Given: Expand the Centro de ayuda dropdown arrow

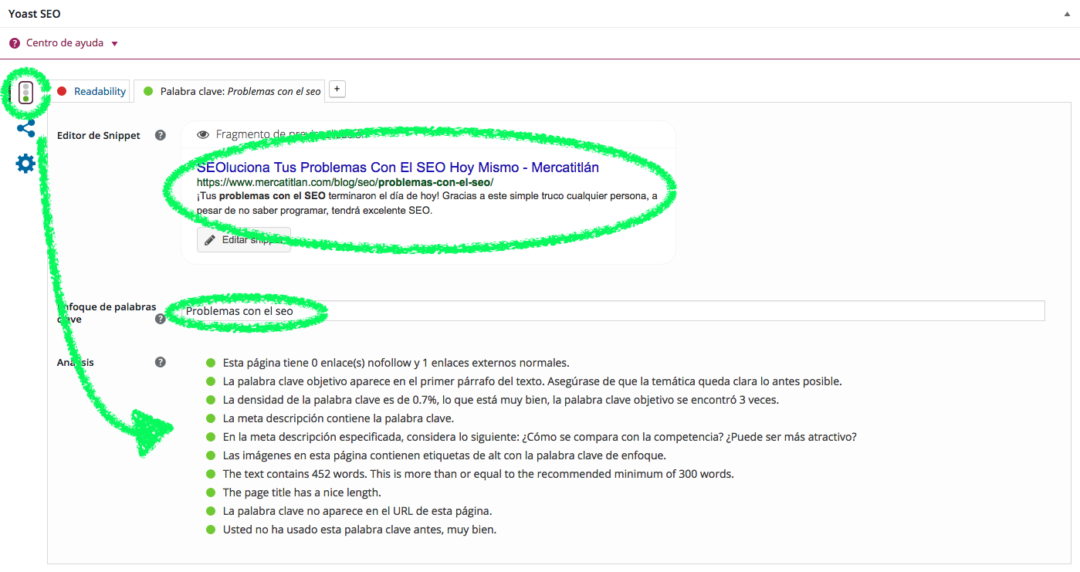Looking at the screenshot, I should [115, 44].
